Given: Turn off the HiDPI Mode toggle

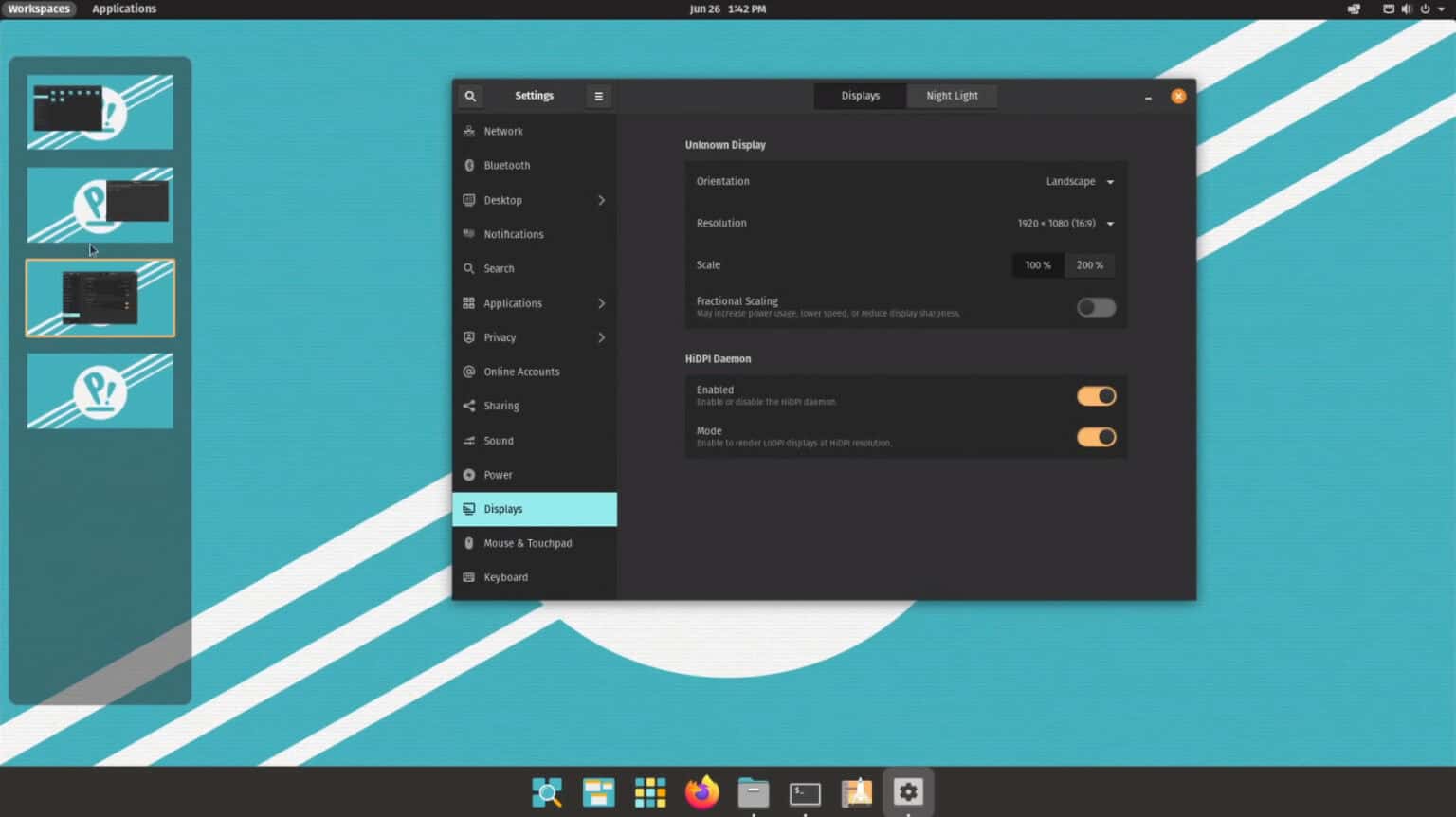Looking at the screenshot, I should coord(1096,437).
